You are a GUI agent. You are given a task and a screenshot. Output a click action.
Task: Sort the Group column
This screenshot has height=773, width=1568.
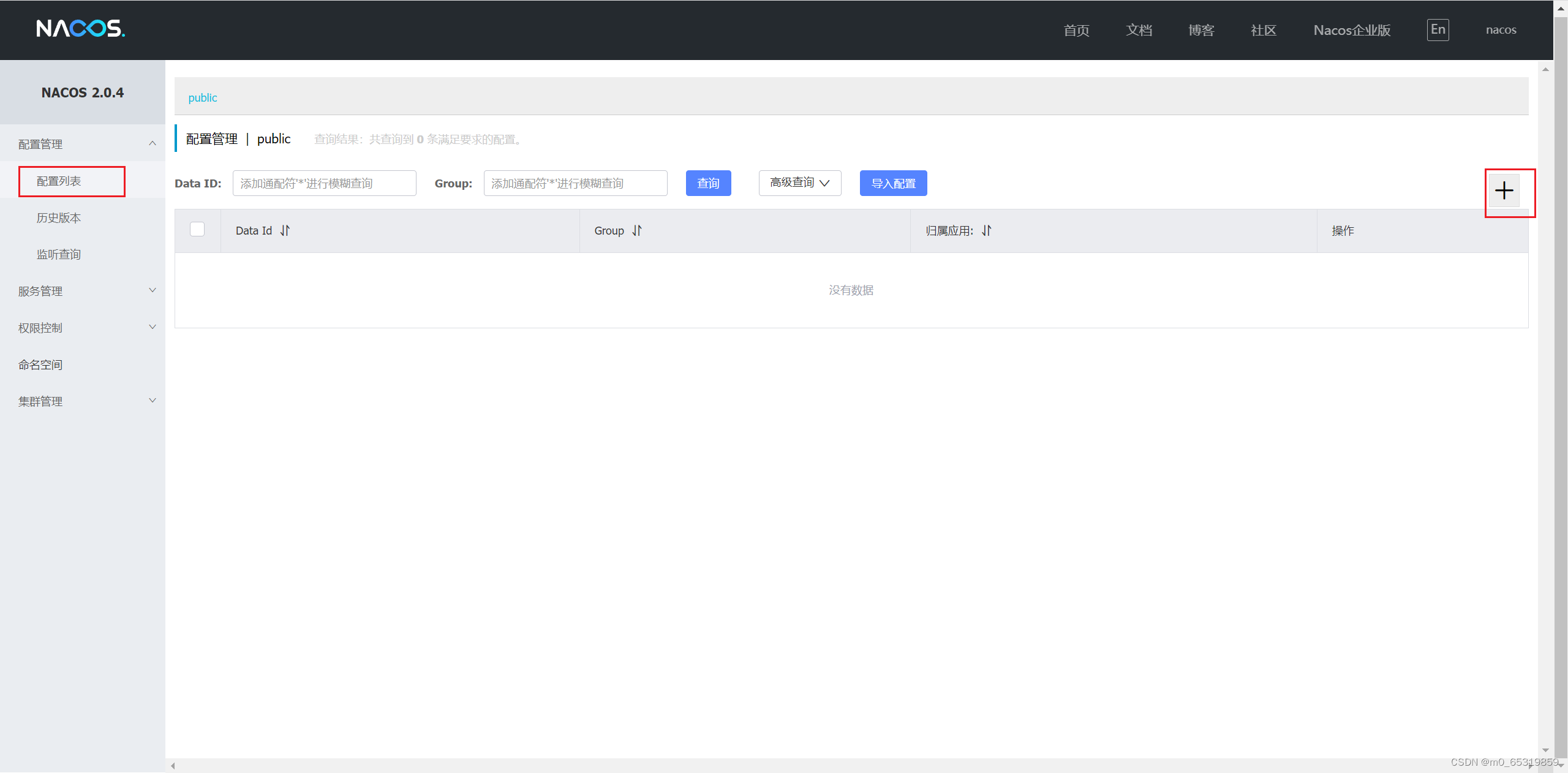tap(636, 231)
